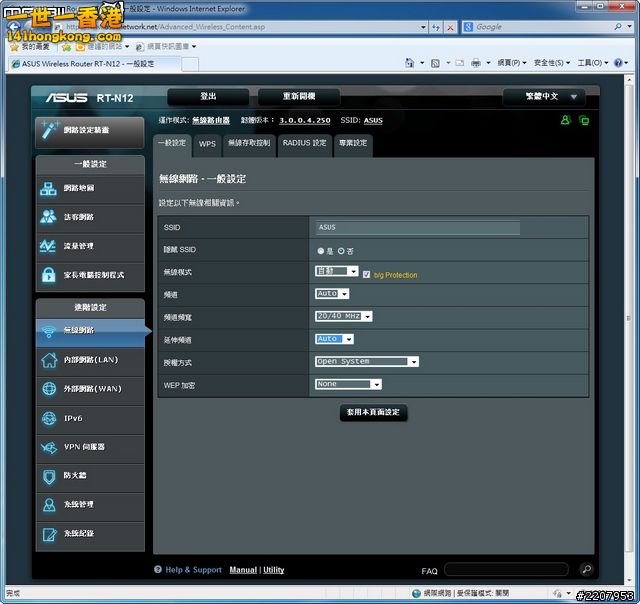Open the 訪客網路 guest network icon
The height and width of the screenshot is (604, 640).
pyautogui.click(x=48, y=217)
